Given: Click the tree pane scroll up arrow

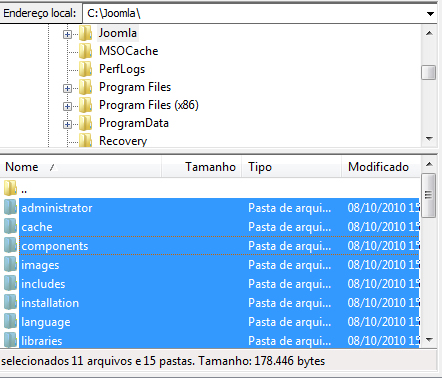Looking at the screenshot, I should (x=429, y=33).
